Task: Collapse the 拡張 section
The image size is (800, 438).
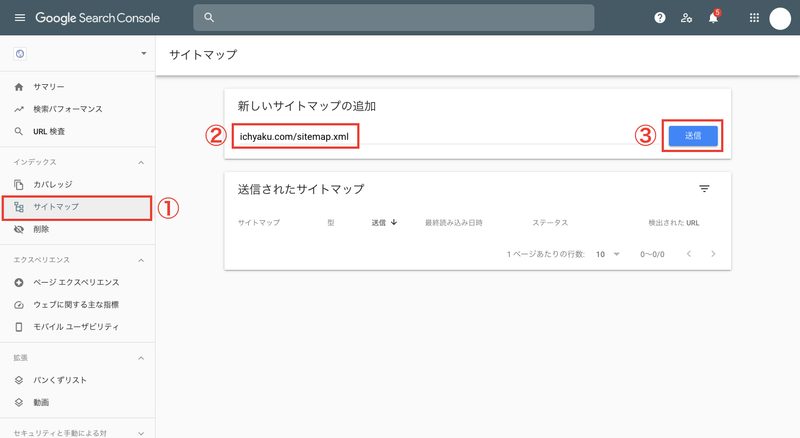Action: [141, 358]
